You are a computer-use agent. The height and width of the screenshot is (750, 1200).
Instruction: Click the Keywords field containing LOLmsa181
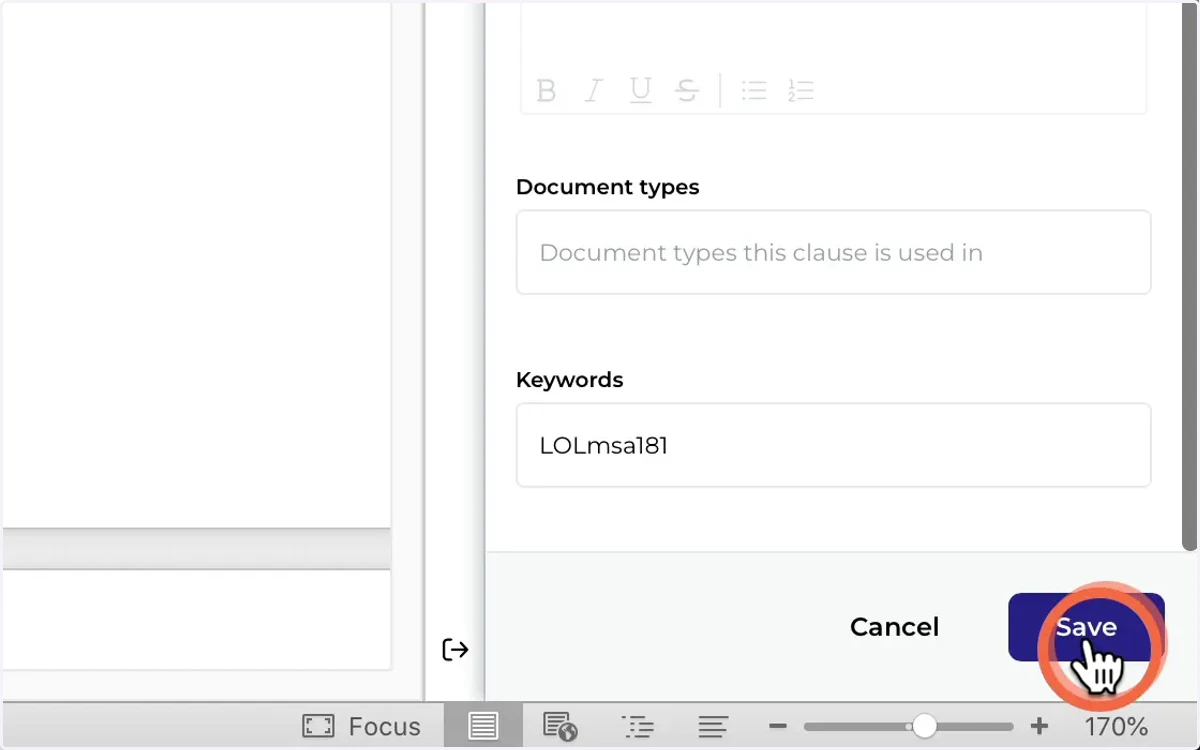click(x=833, y=445)
